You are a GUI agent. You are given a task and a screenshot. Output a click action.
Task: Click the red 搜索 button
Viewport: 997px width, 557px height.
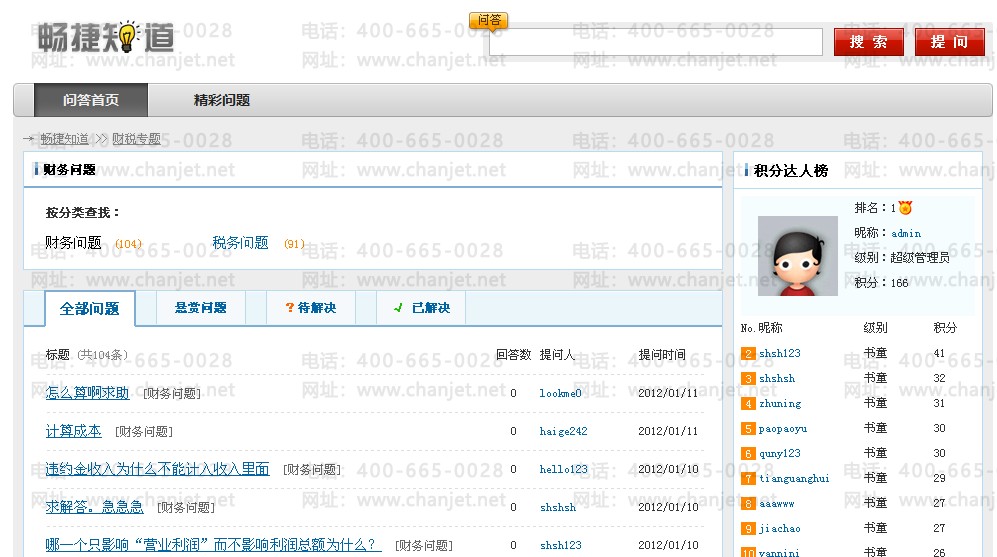[x=869, y=42]
